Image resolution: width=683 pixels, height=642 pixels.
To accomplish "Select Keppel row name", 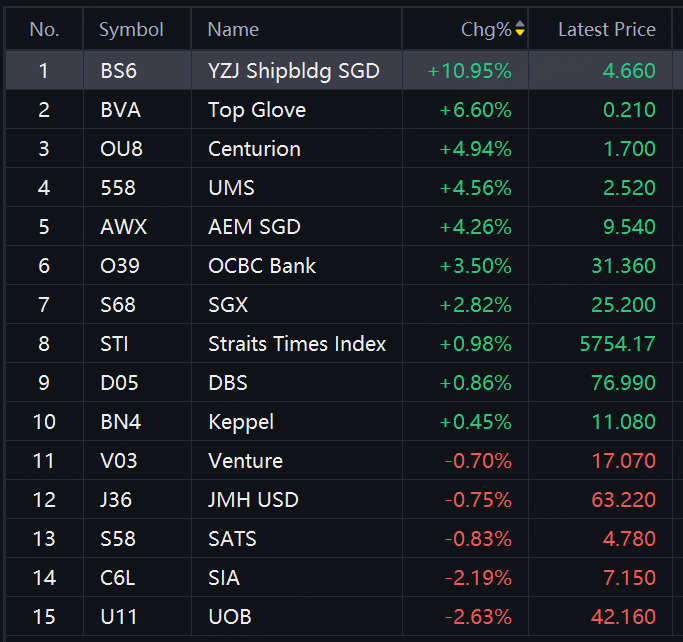I will click(241, 422).
